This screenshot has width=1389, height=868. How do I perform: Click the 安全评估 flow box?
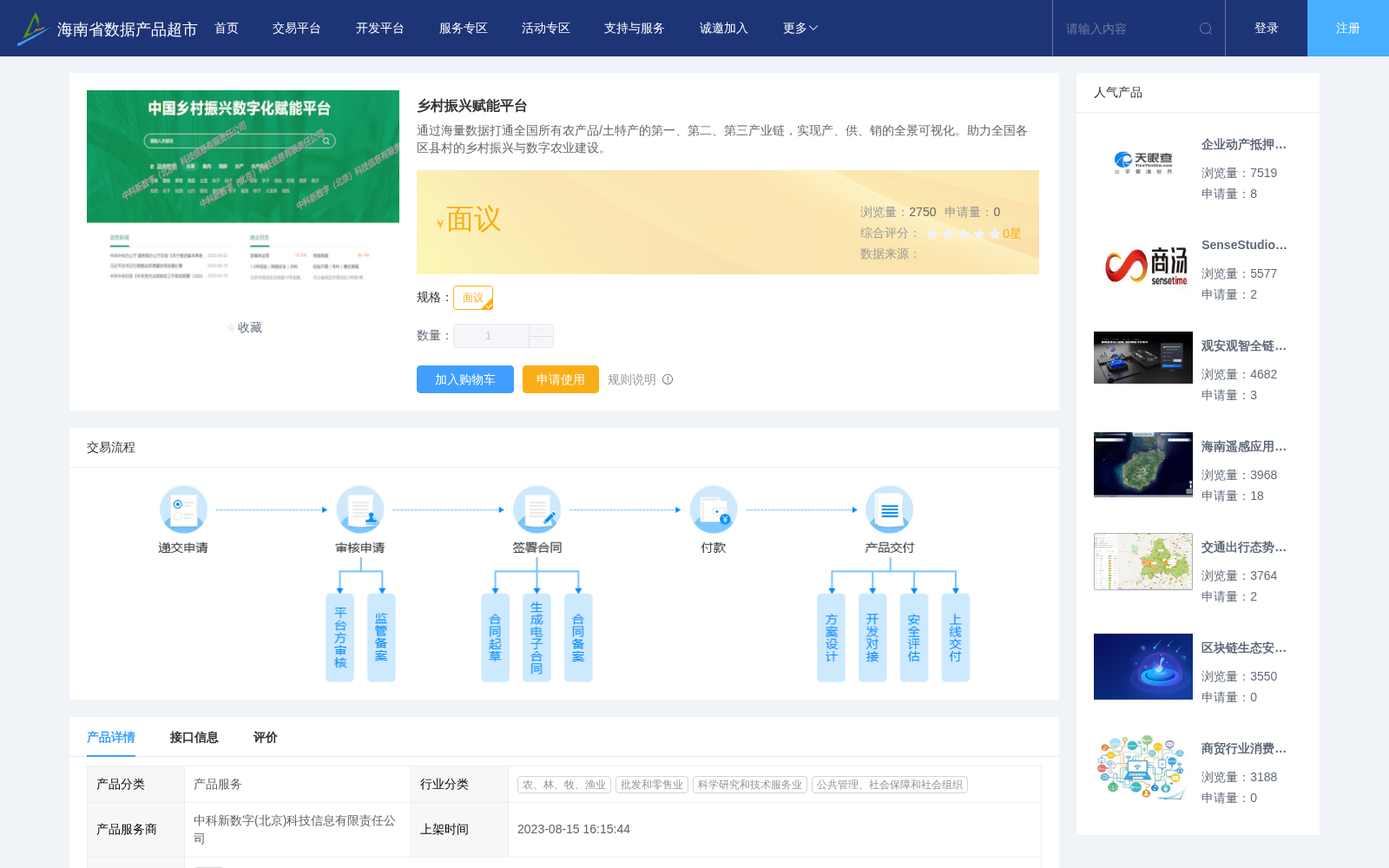(x=914, y=638)
